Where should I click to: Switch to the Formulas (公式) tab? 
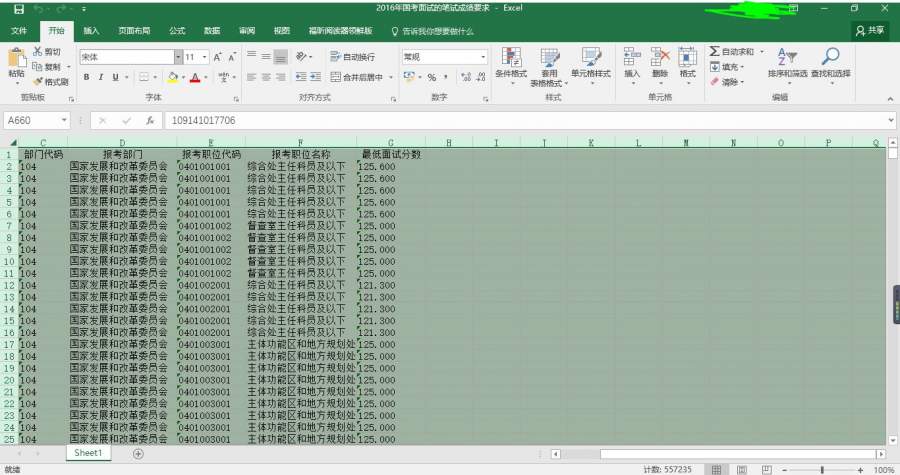(x=177, y=30)
